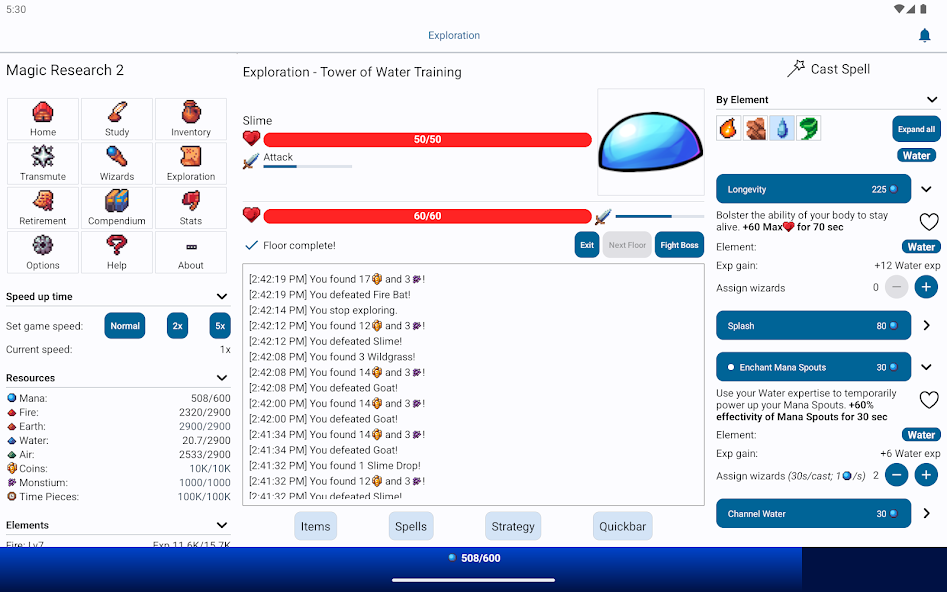Open the Compendium chest icon
This screenshot has height=592, width=947.
click(x=117, y=207)
